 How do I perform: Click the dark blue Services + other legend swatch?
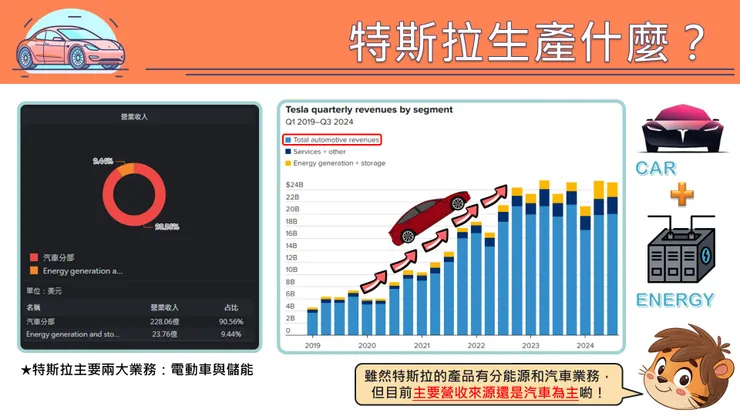(x=288, y=152)
